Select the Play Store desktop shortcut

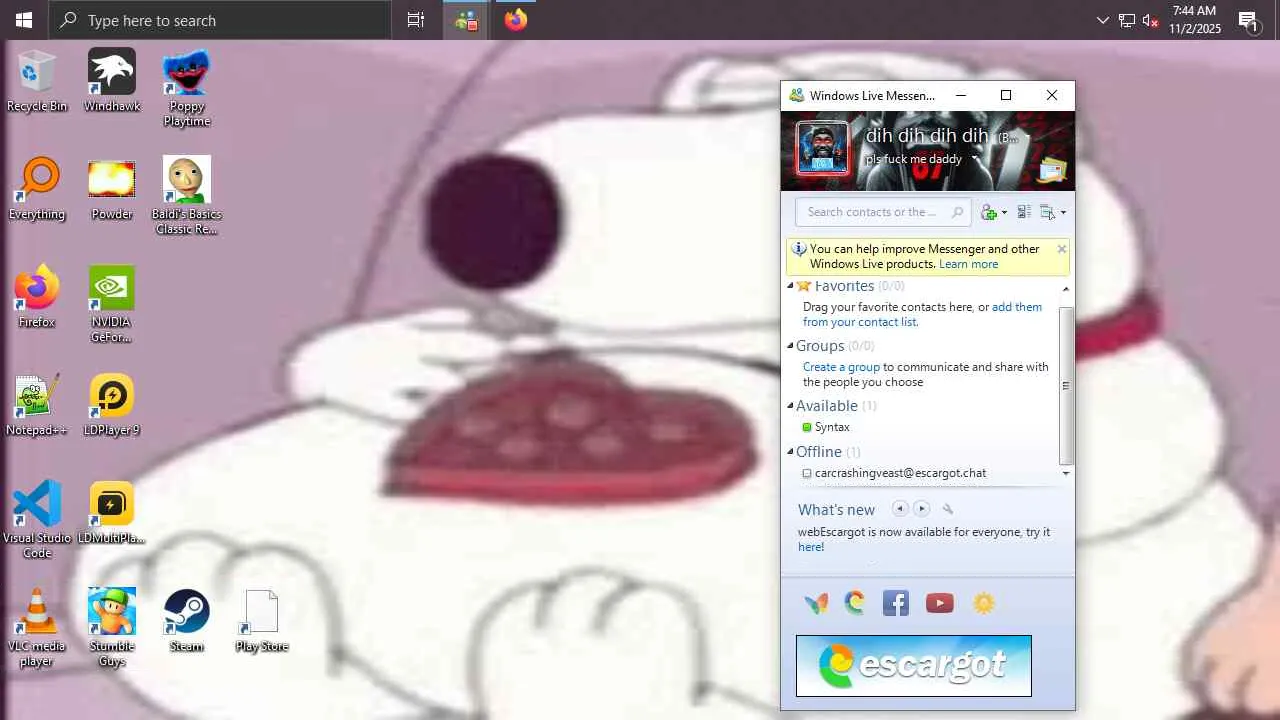point(262,621)
